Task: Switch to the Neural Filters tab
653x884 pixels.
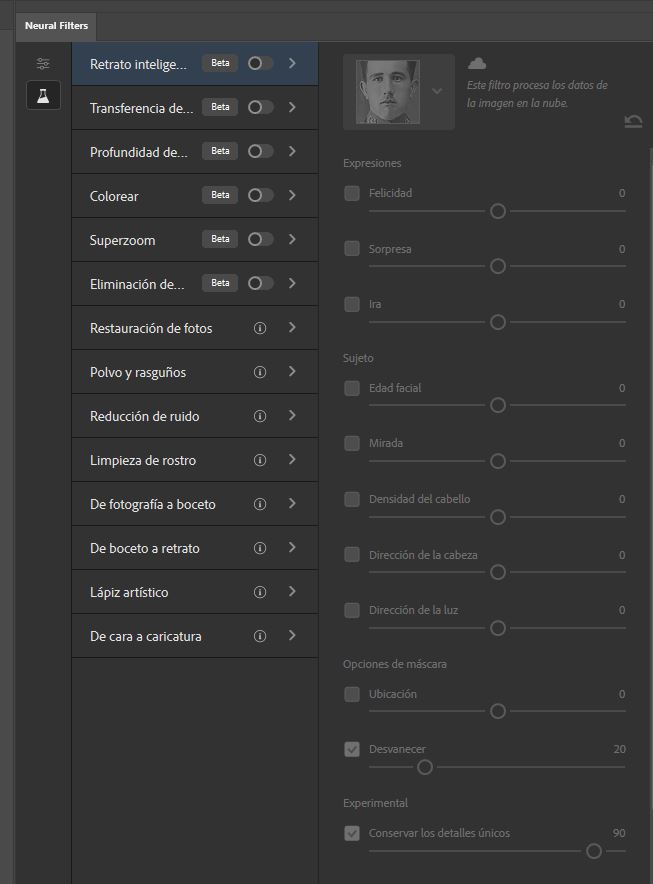Action: click(56, 26)
